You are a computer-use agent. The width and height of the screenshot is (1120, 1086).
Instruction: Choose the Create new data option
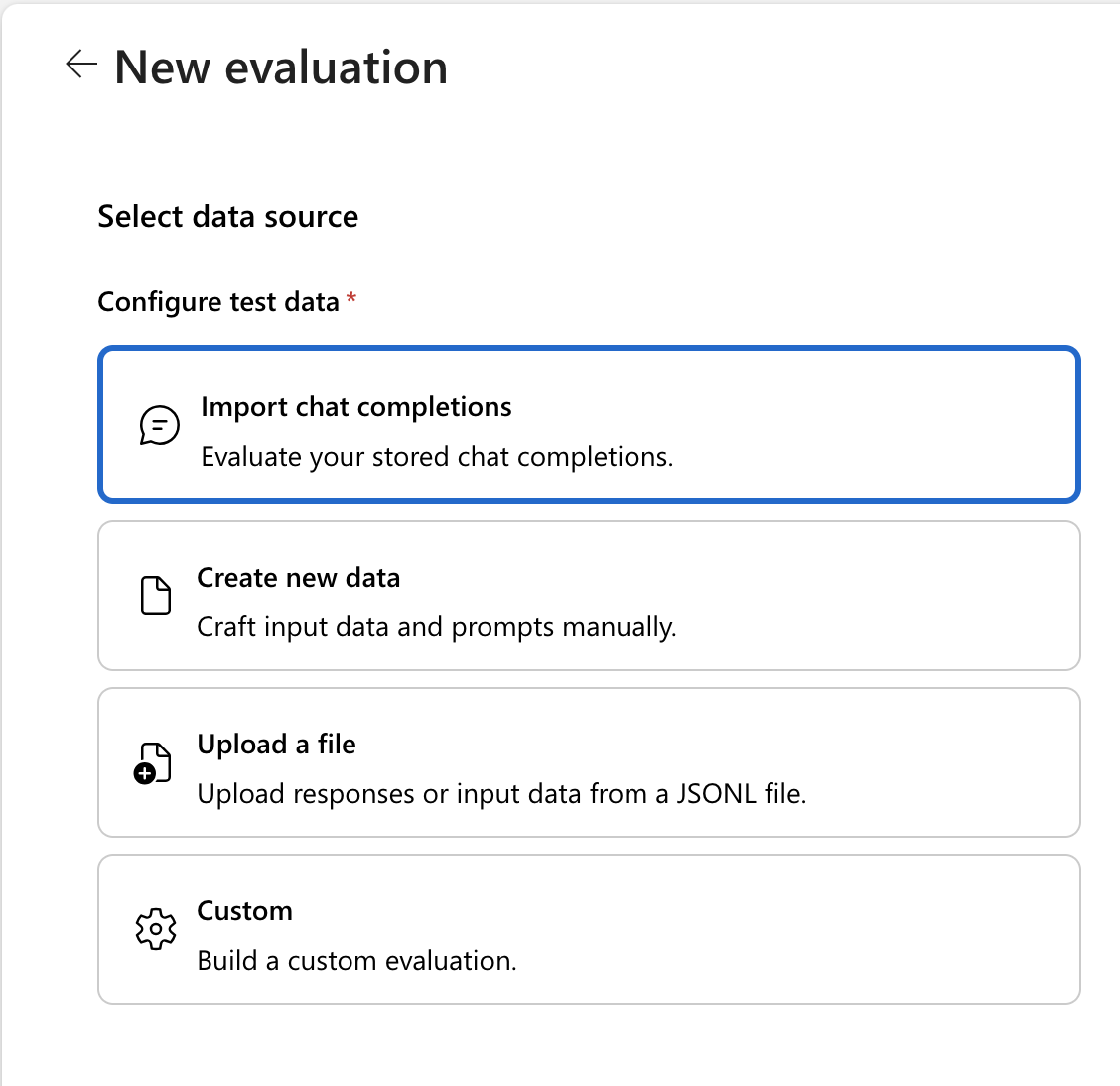(298, 578)
